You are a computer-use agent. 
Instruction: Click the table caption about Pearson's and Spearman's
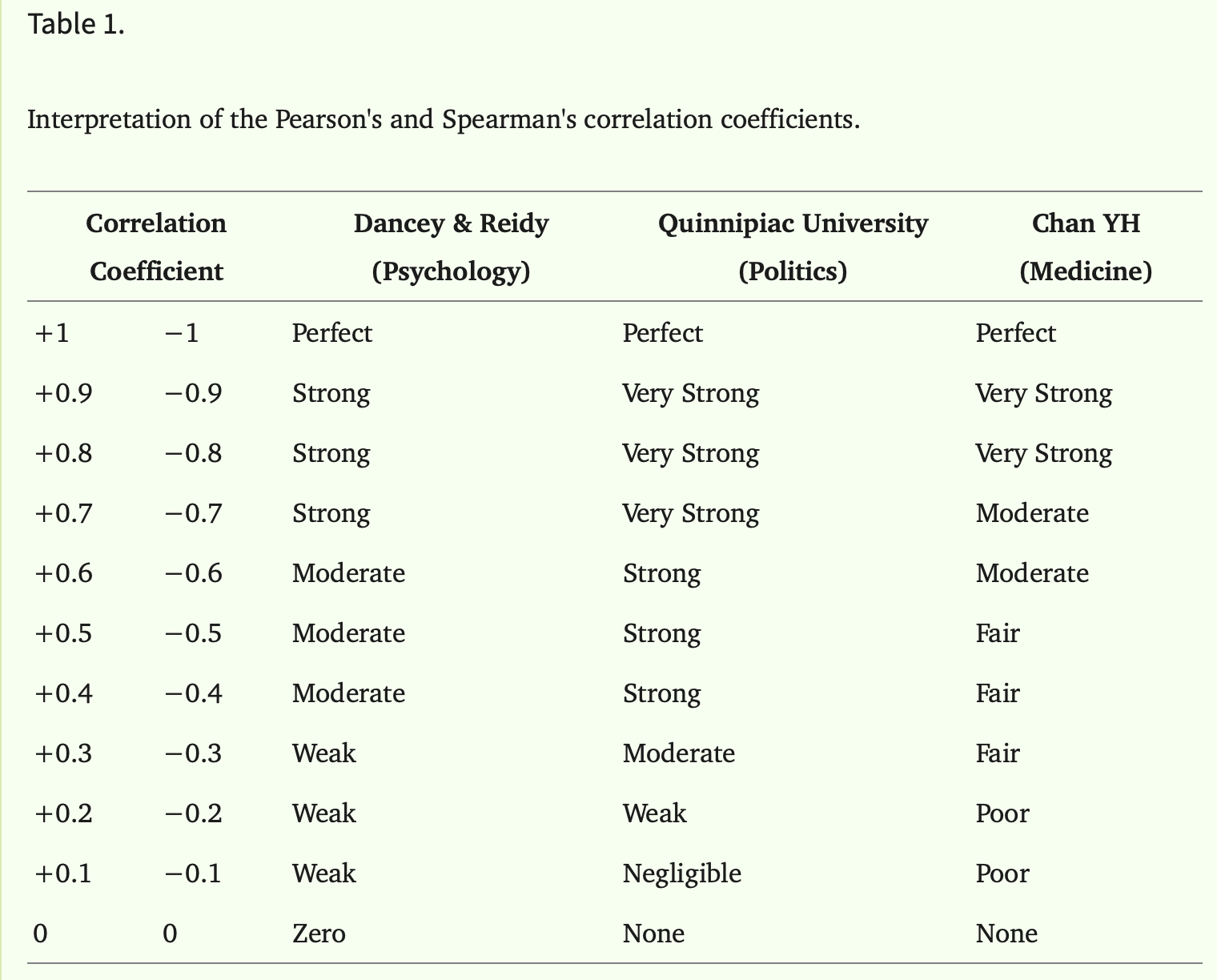point(444,120)
